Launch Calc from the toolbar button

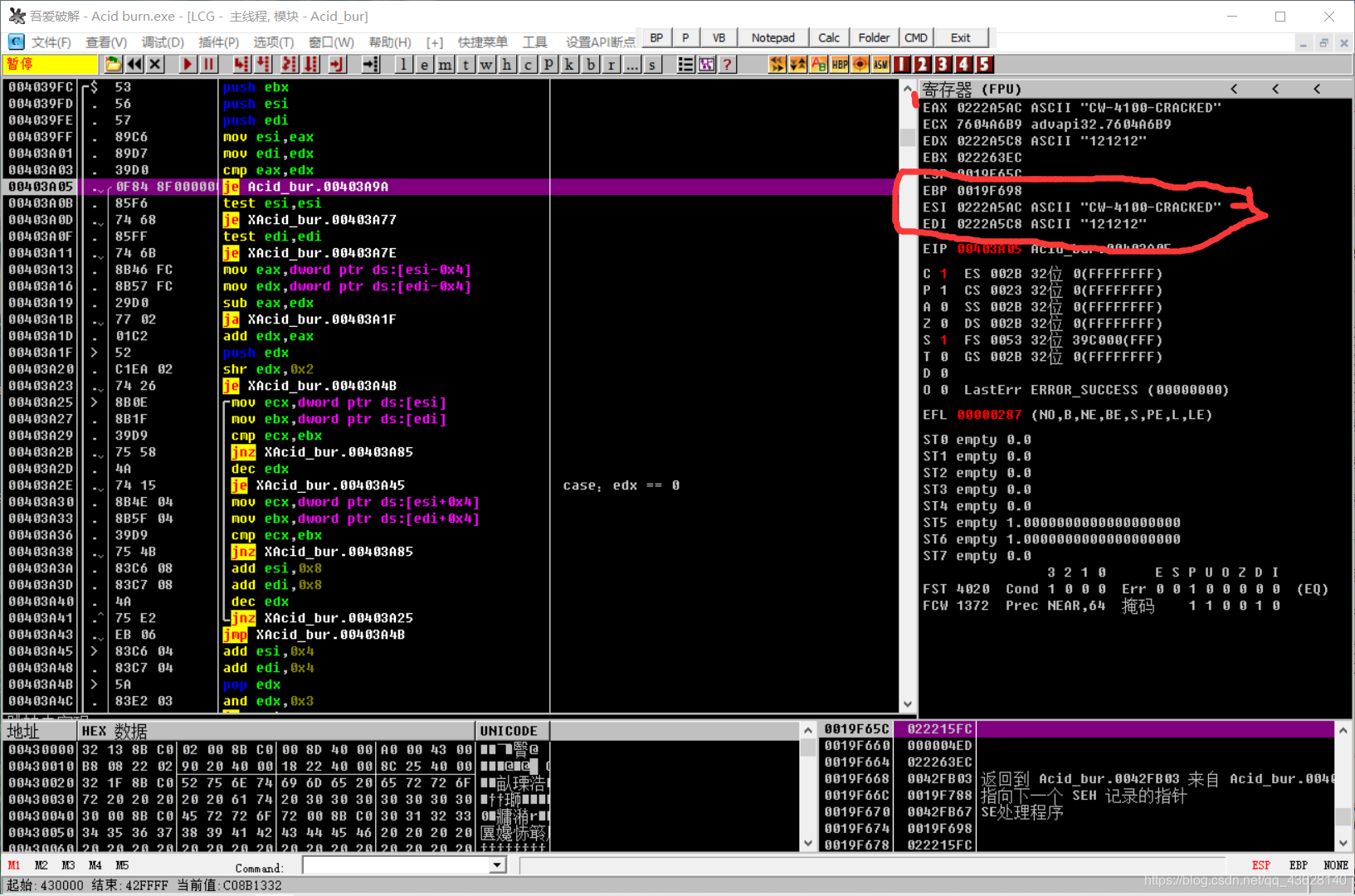click(829, 37)
